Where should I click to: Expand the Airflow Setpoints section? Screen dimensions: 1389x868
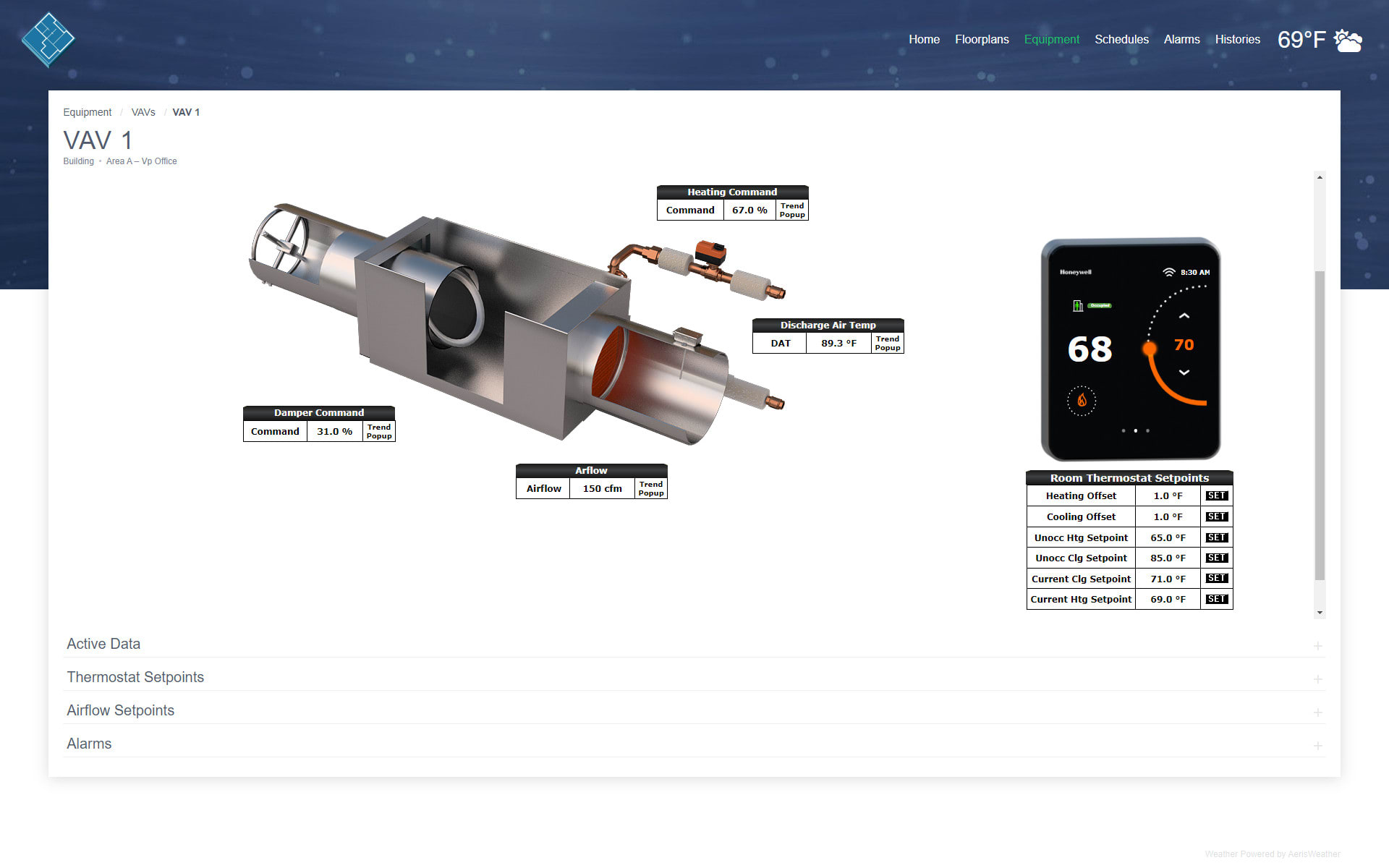[x=694, y=710]
